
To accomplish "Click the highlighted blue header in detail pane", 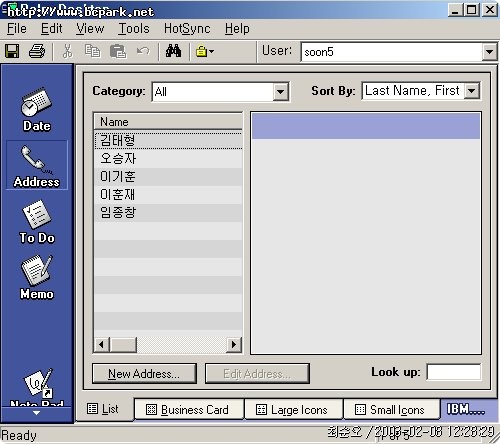I will tap(366, 126).
